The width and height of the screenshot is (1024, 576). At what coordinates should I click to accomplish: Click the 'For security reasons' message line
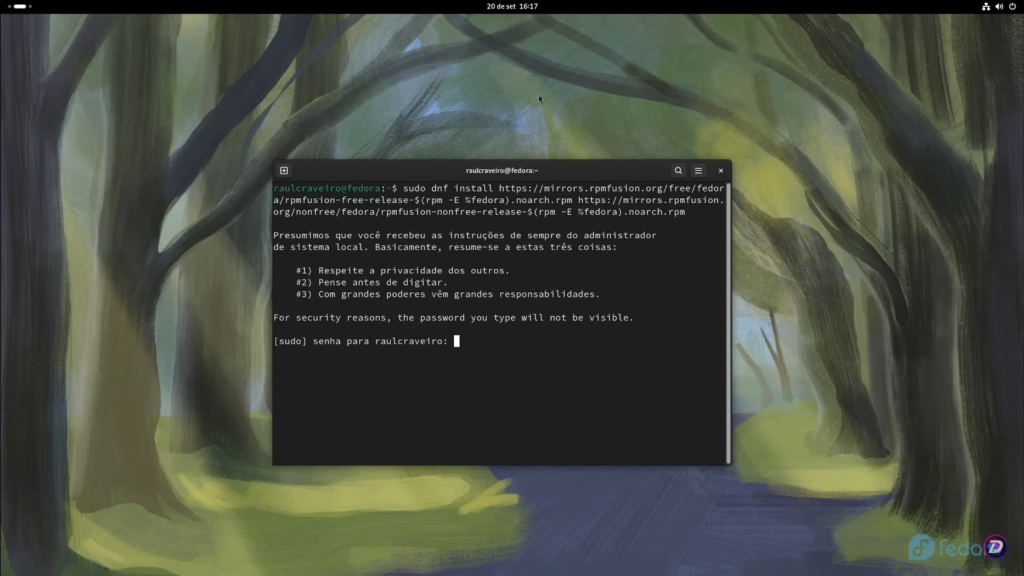(453, 317)
